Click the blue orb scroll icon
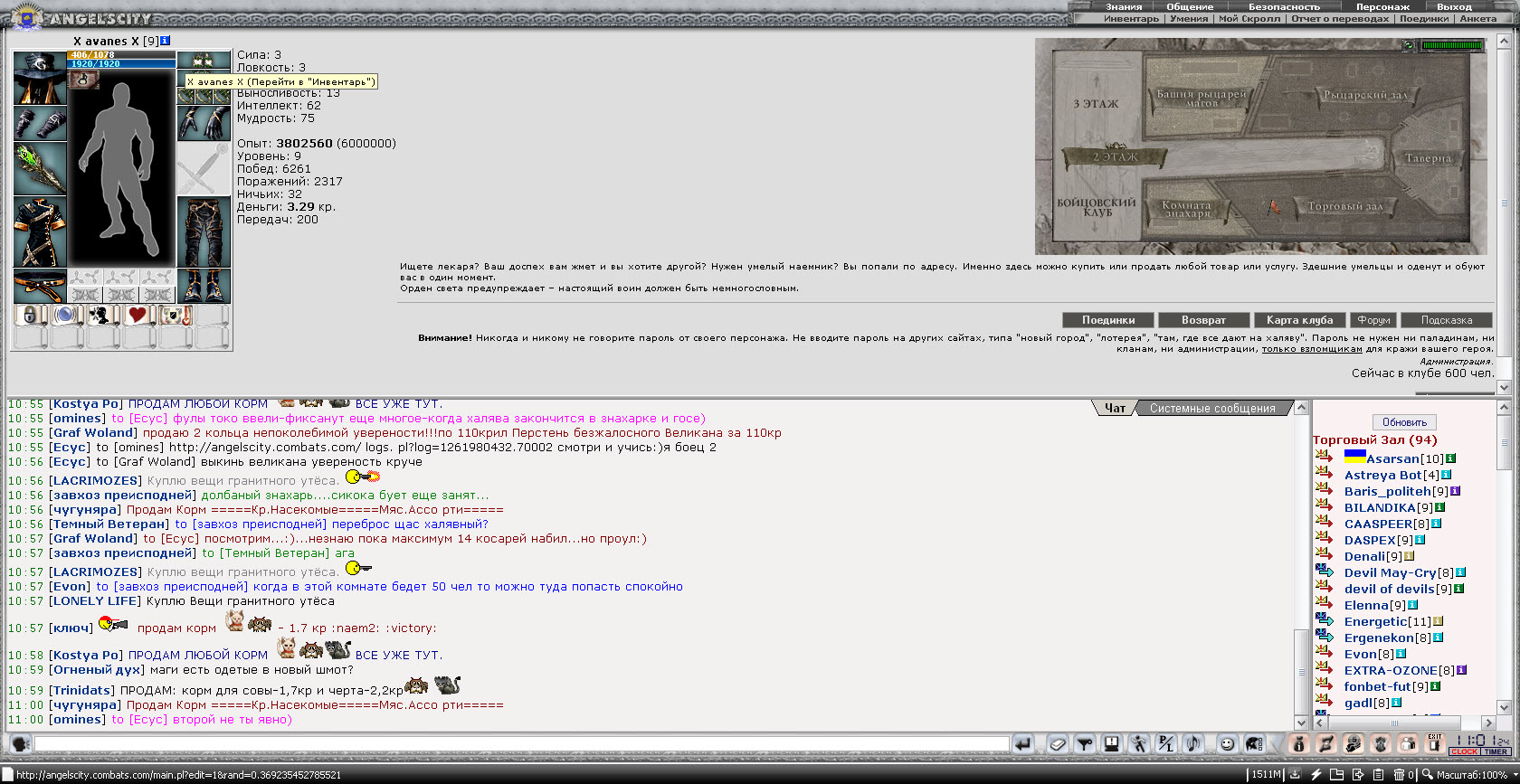1520x784 pixels. click(66, 316)
